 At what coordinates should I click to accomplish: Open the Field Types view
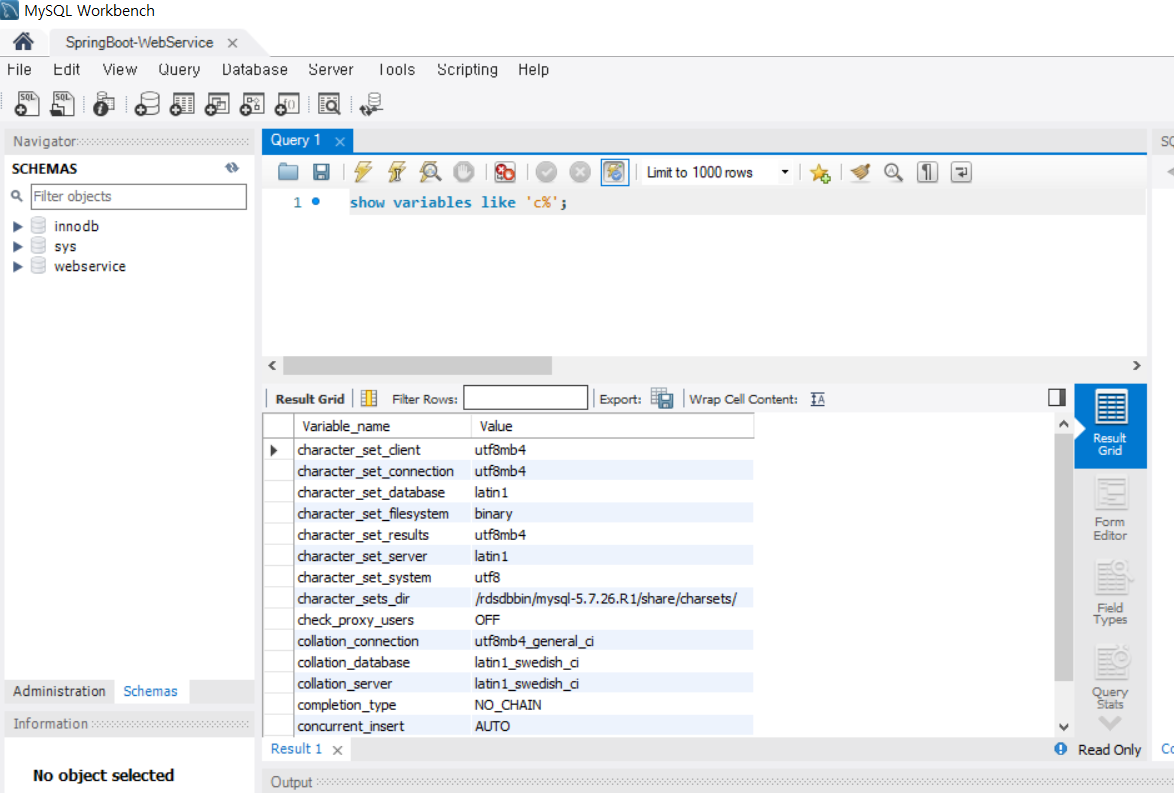tap(1110, 593)
